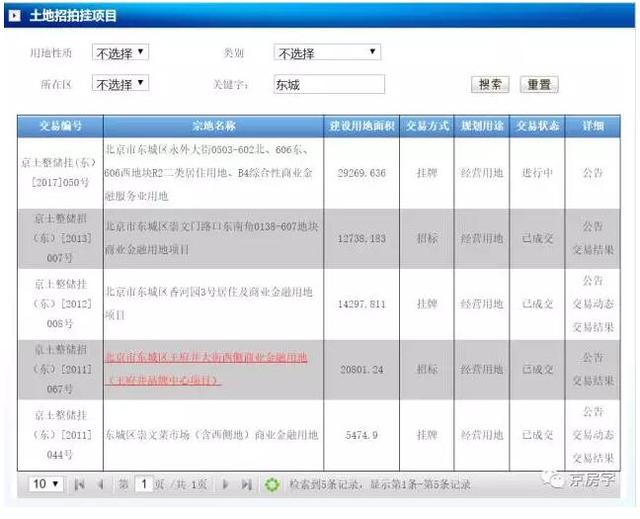This screenshot has height=519, width=640.
Task: Click transaction number ending [2013]007号
Action: (60, 238)
